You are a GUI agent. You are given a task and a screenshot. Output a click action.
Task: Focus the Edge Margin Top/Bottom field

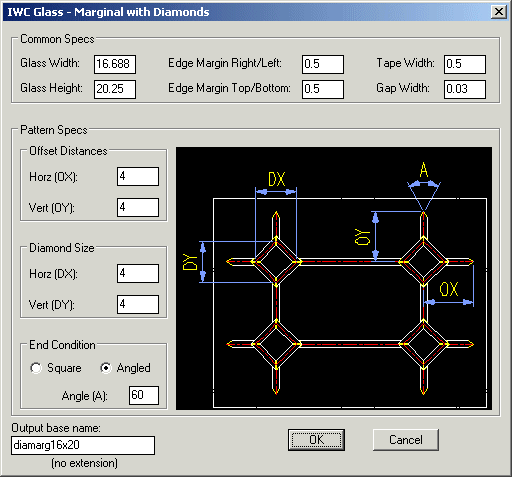tap(323, 89)
